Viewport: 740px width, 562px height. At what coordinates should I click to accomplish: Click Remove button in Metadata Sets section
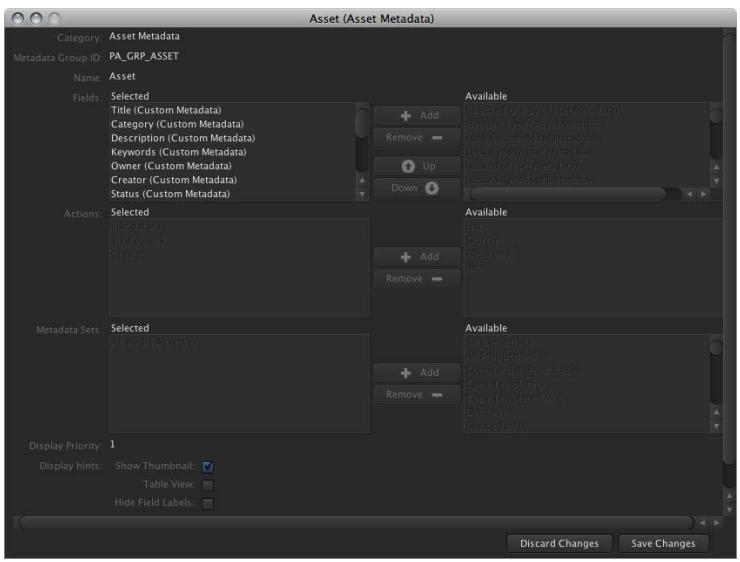pyautogui.click(x=417, y=395)
